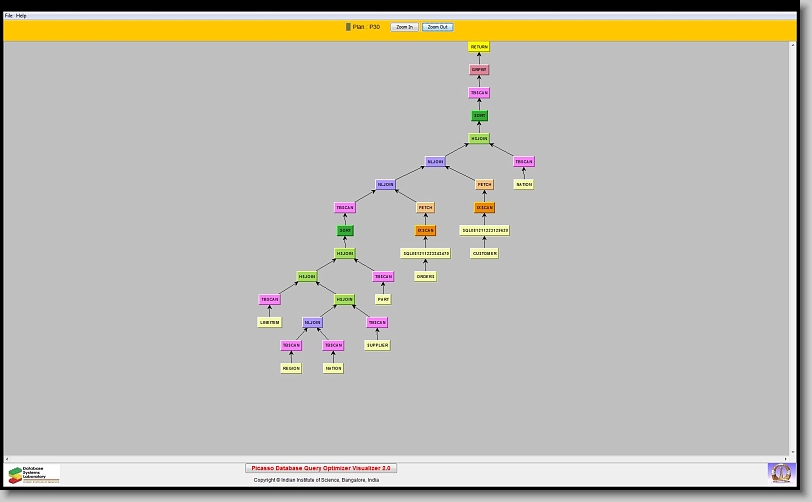The height and width of the screenshot is (502, 812).
Task: Select the SUPPLIER table node
Action: click(376, 346)
